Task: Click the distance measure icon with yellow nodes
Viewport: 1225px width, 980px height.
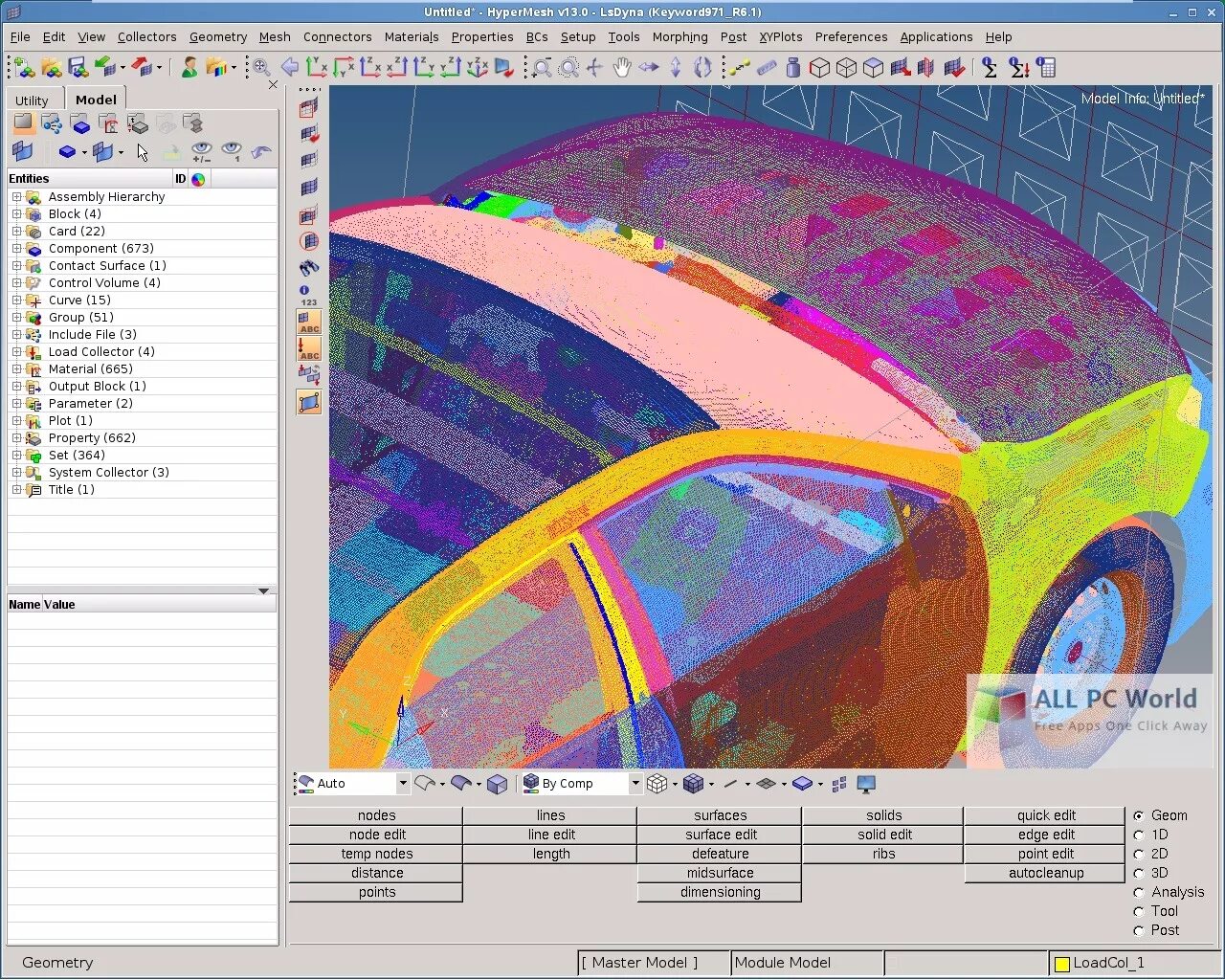Action: pyautogui.click(x=739, y=67)
